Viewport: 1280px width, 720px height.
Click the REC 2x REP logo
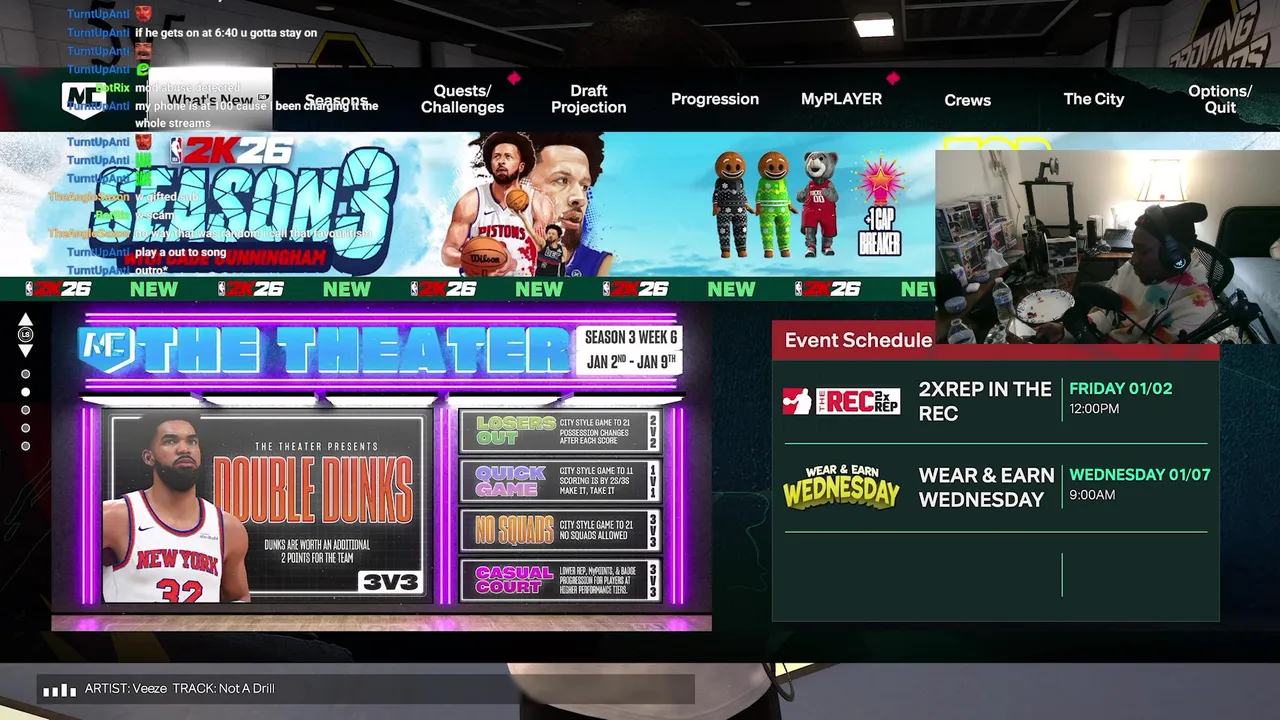[x=841, y=401]
